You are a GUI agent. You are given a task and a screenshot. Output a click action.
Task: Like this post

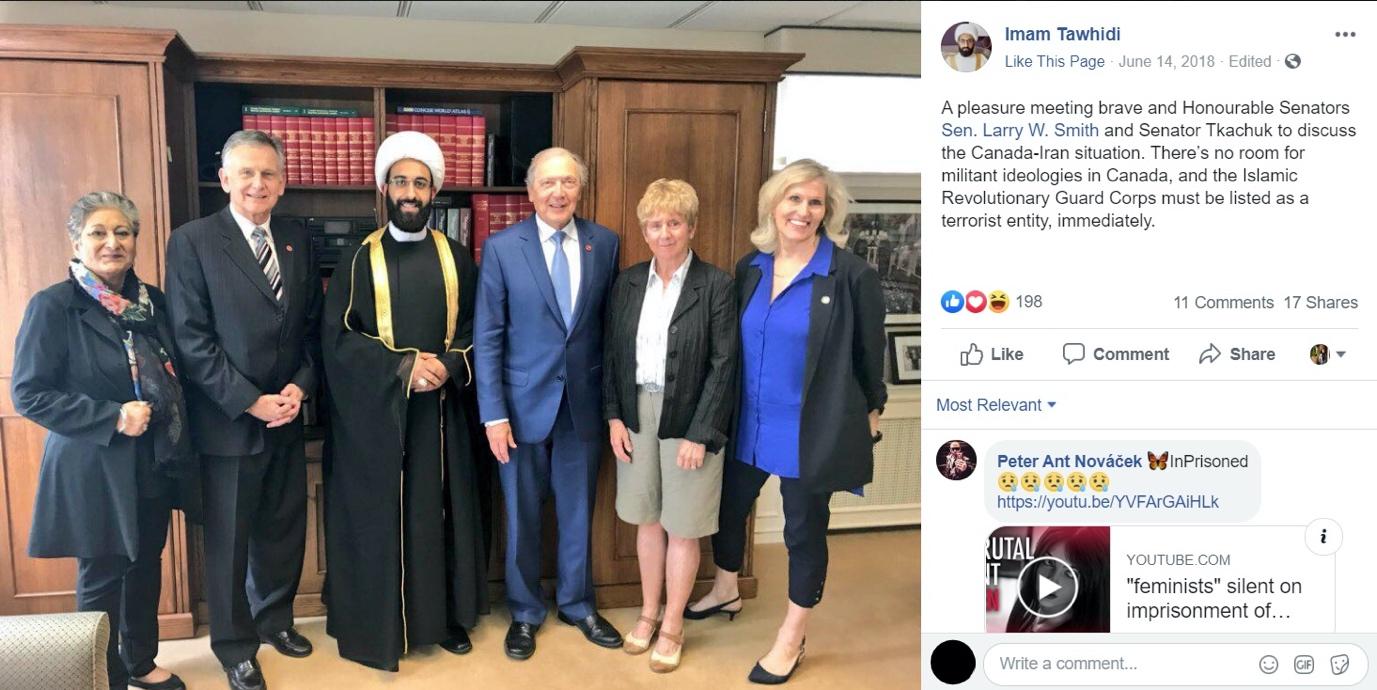(x=991, y=354)
